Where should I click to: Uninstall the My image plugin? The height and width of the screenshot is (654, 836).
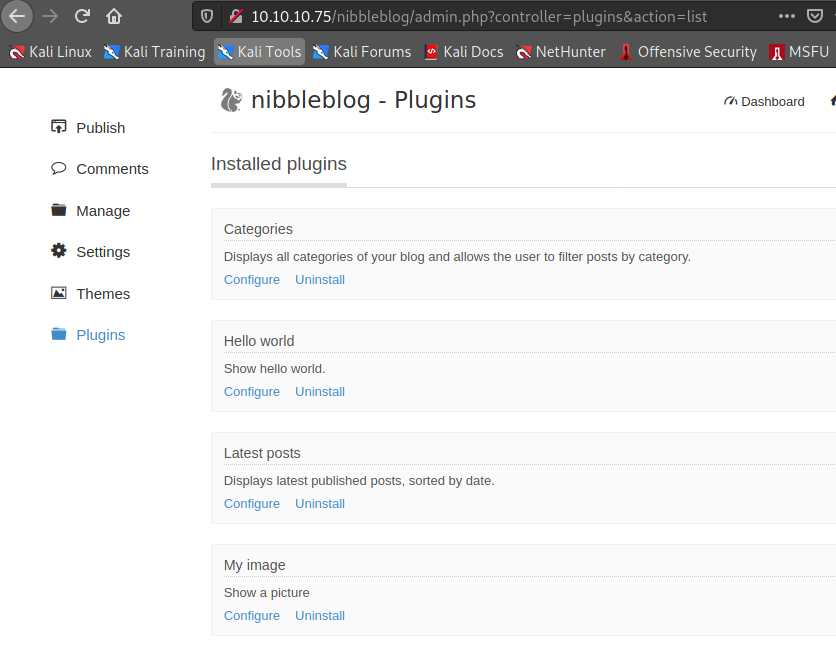click(x=320, y=616)
